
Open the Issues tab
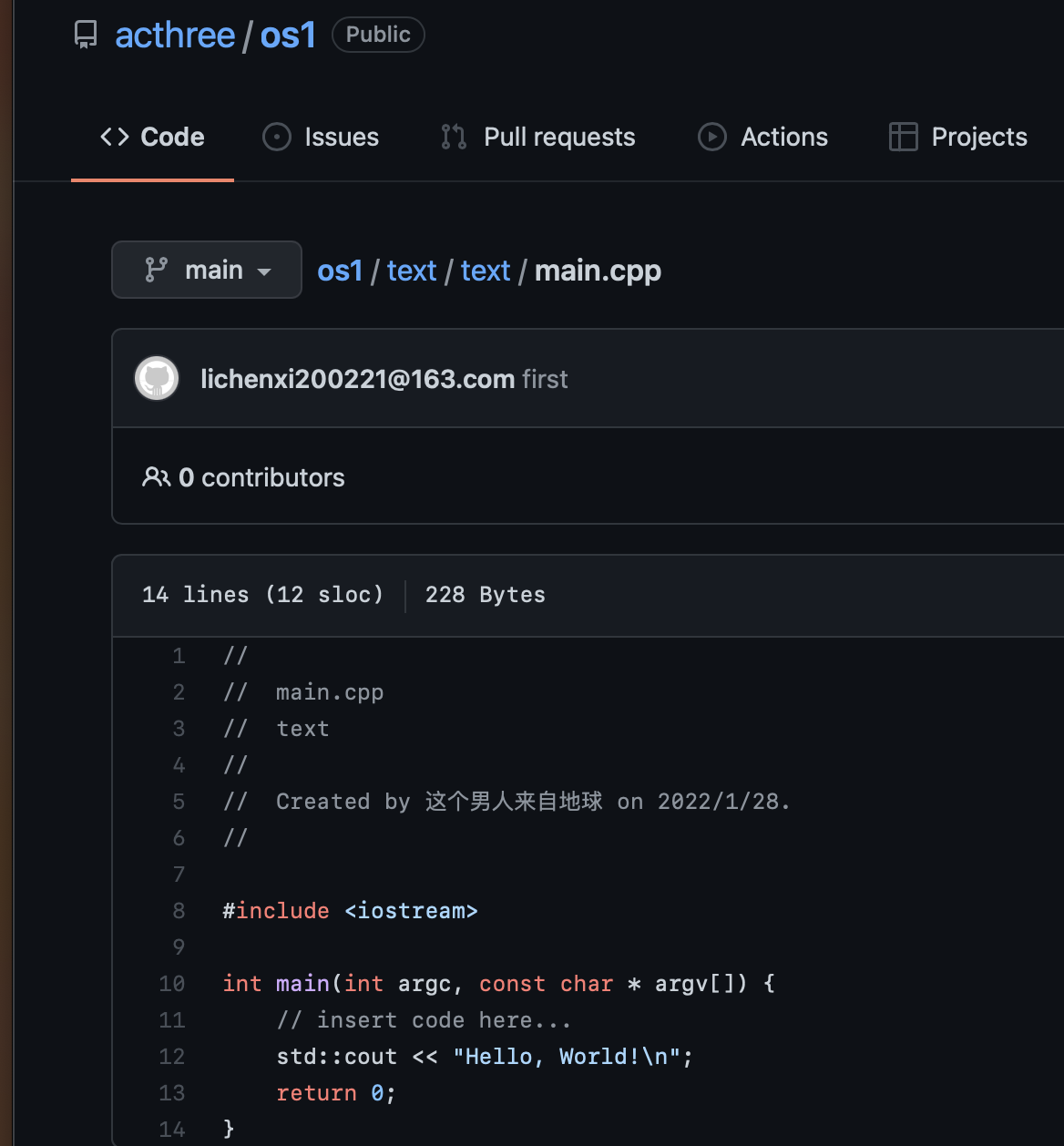341,137
